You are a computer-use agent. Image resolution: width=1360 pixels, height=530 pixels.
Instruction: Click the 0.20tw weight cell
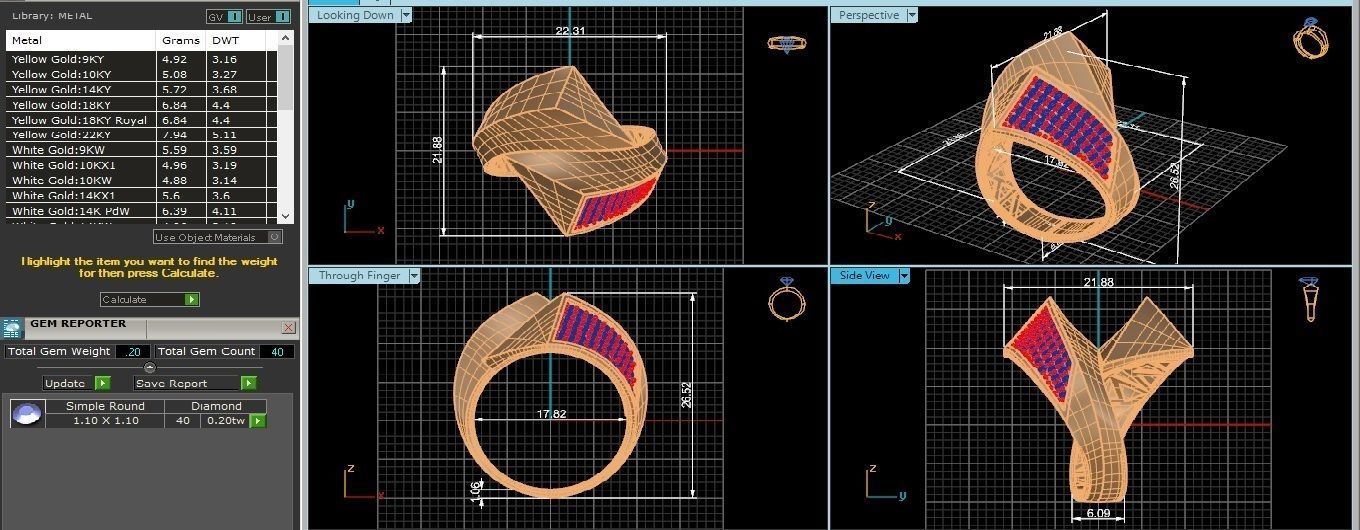225,421
